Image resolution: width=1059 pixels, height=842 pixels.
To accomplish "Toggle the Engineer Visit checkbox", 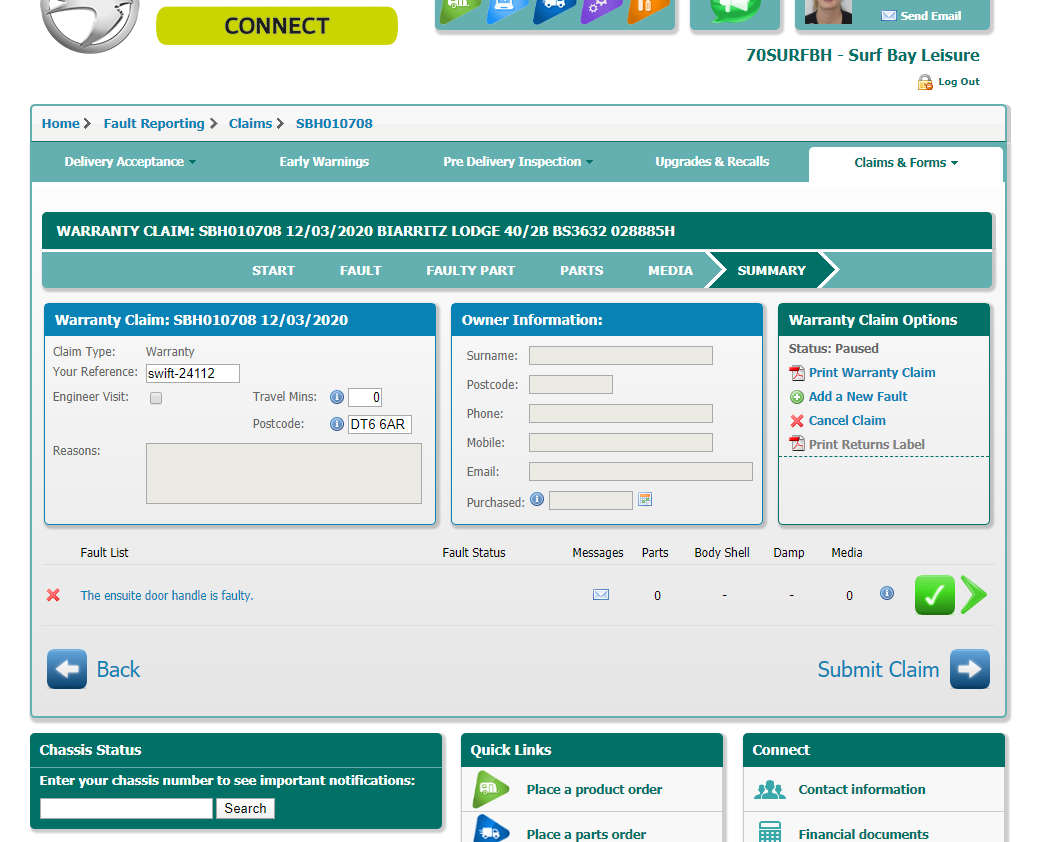I will point(156,398).
